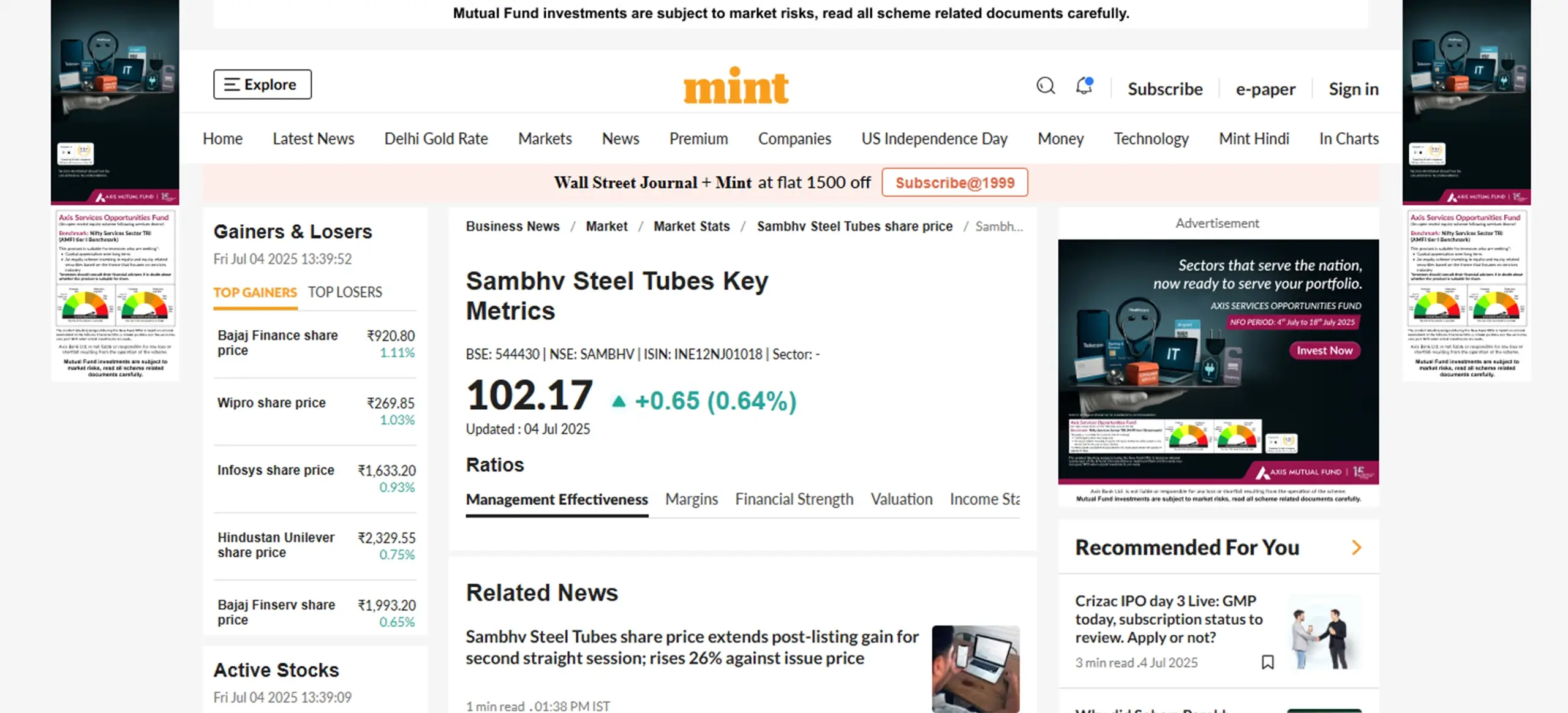Open Market Stats breadcrumb link
The image size is (1568, 713).
(692, 227)
